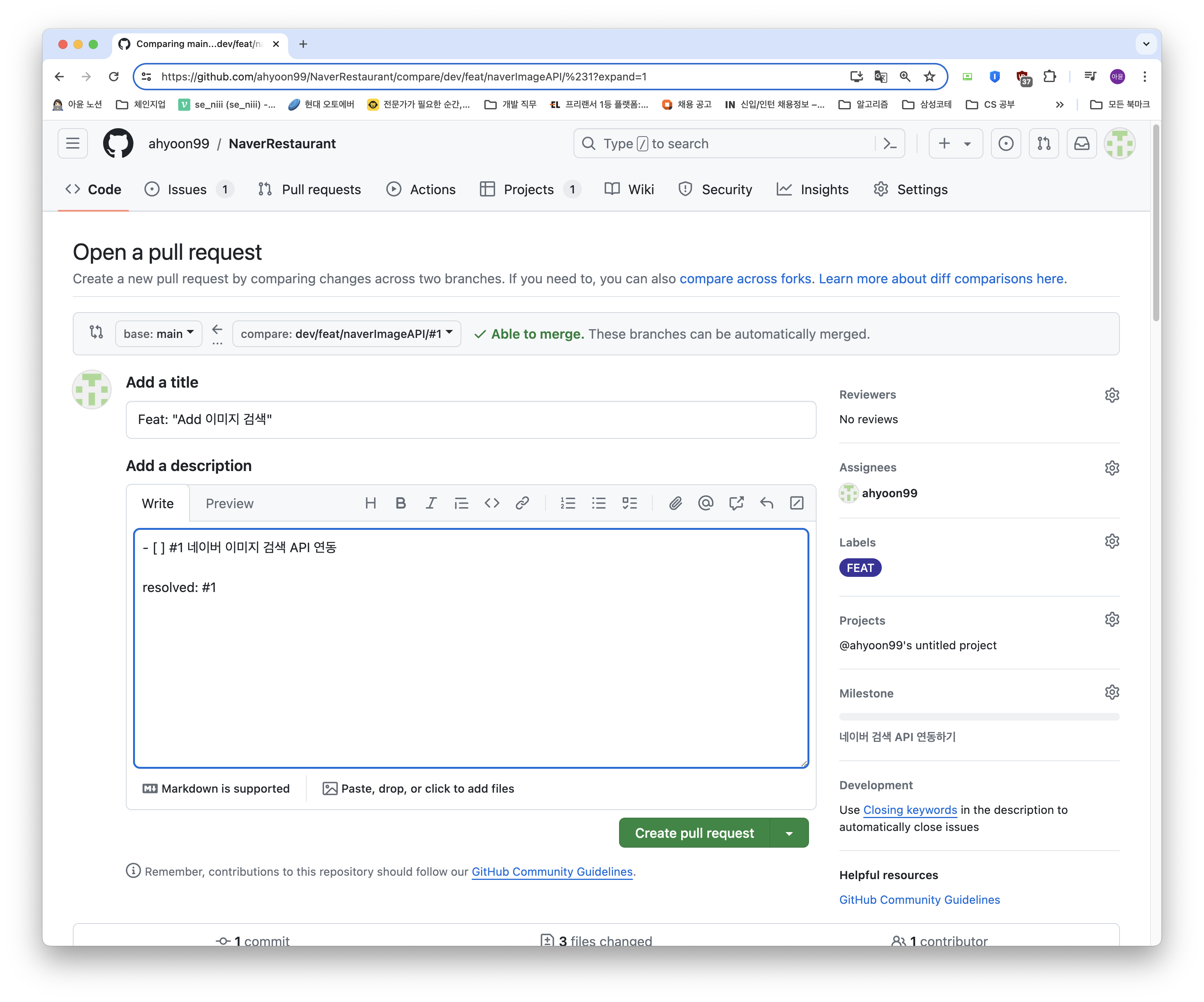Expand the base: main branch dropdown
1204x1002 pixels.
coord(159,334)
